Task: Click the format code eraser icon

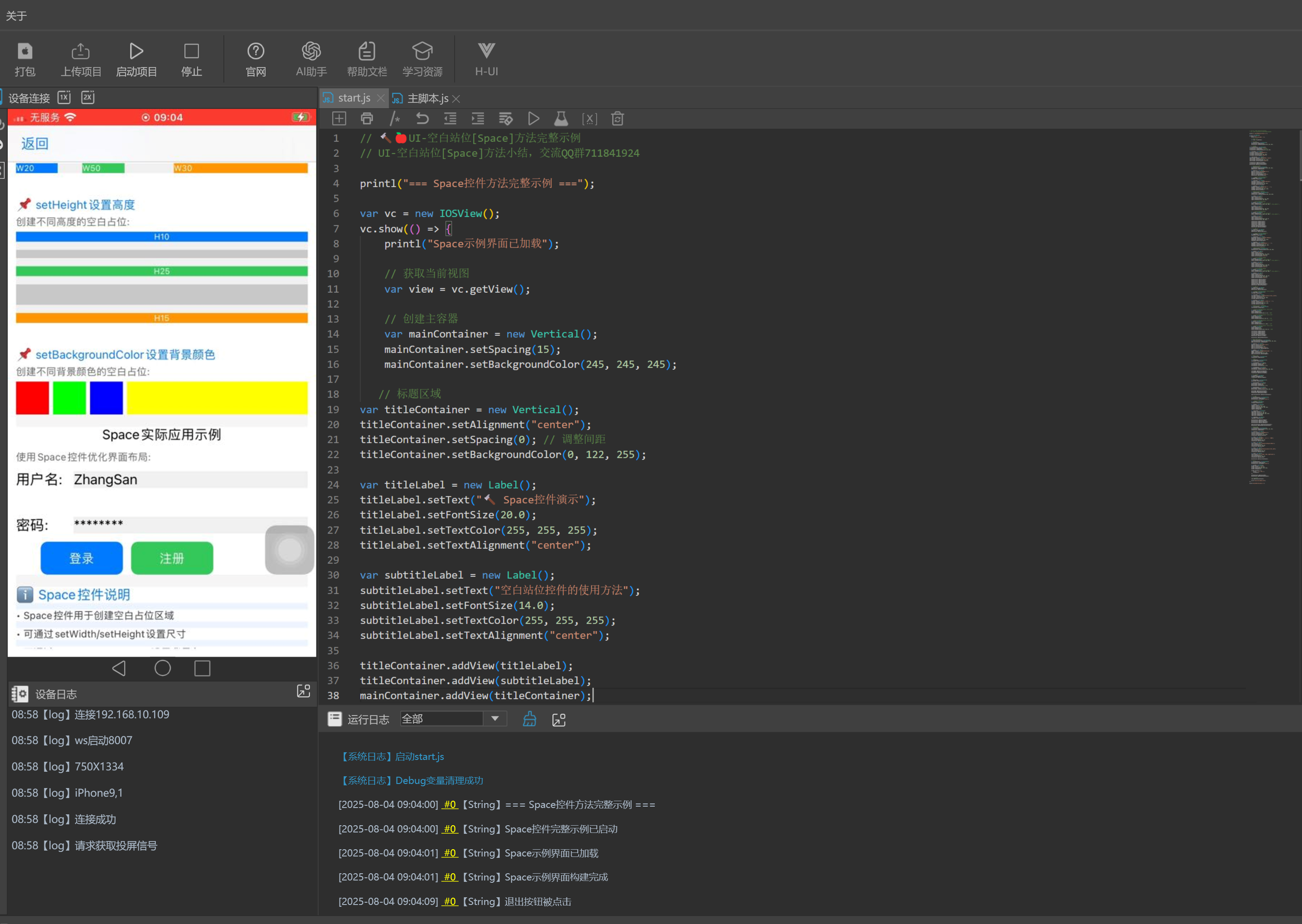Action: (506, 118)
